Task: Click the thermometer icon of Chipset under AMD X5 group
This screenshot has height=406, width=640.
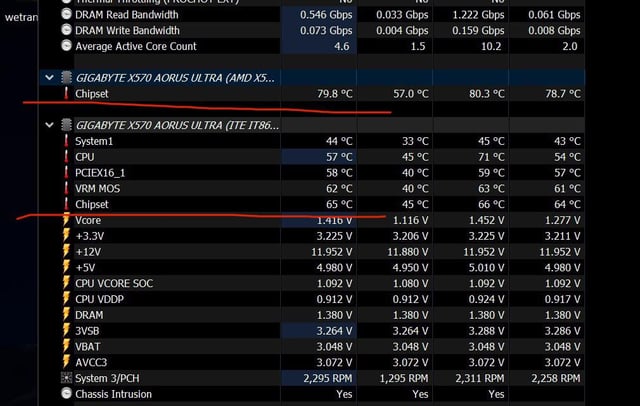Action: [x=66, y=93]
